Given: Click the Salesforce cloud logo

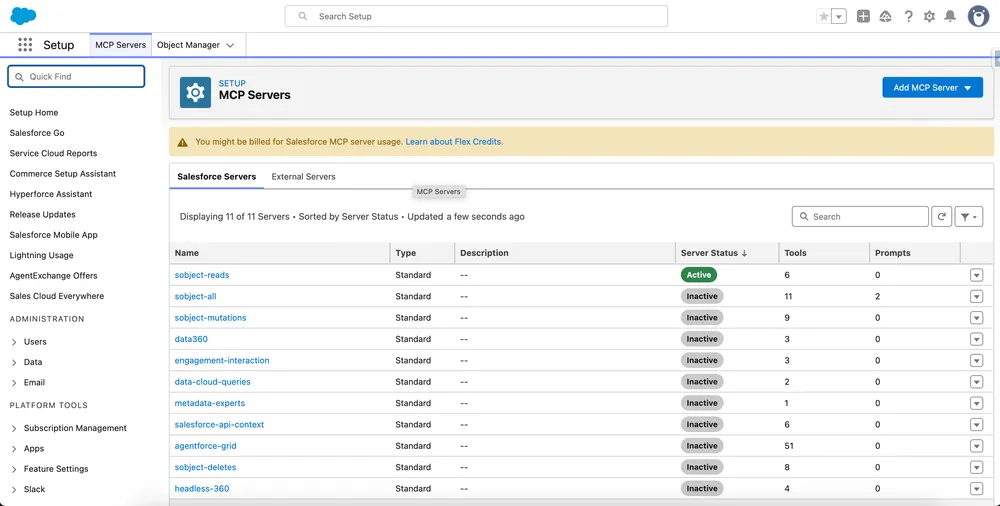Looking at the screenshot, I should pyautogui.click(x=24, y=16).
